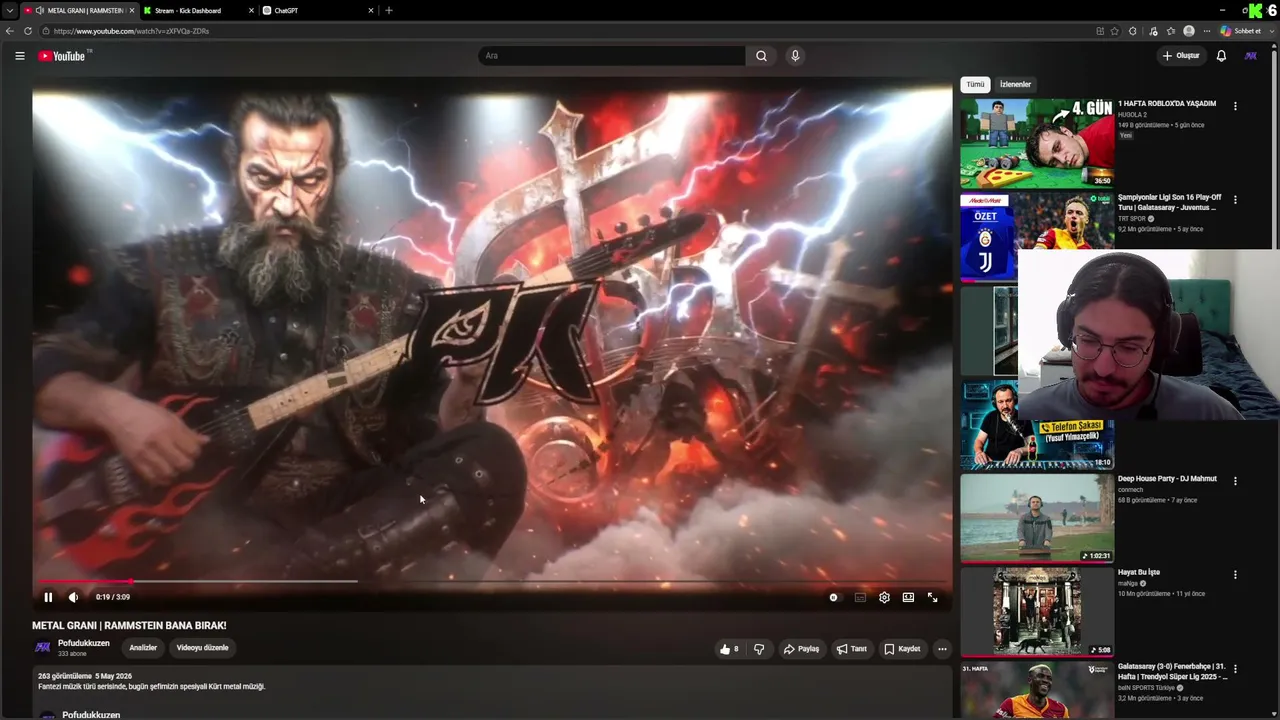Screen dimensions: 1280x720
Task: Dislike the video with the thumbs-down
Action: [x=759, y=649]
